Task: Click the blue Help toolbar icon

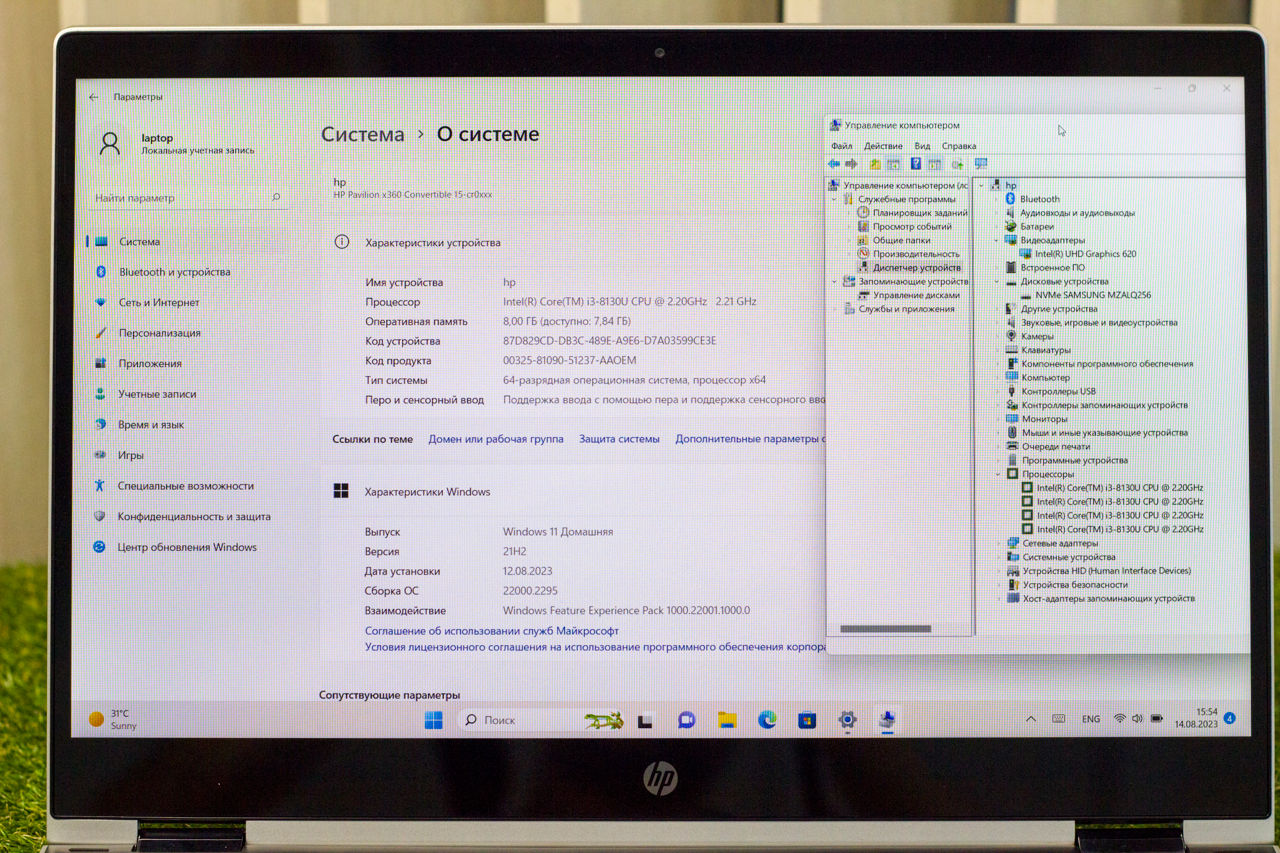Action: click(x=915, y=164)
